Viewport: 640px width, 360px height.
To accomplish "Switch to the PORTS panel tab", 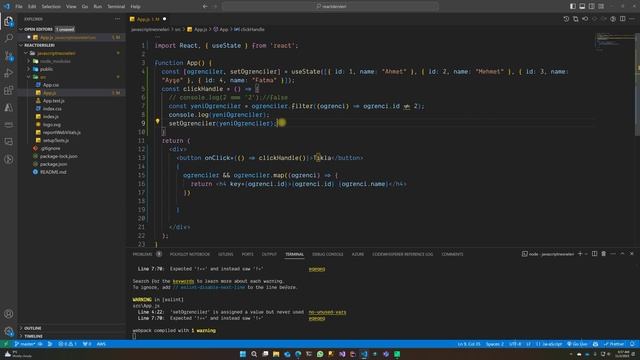I will coord(247,254).
